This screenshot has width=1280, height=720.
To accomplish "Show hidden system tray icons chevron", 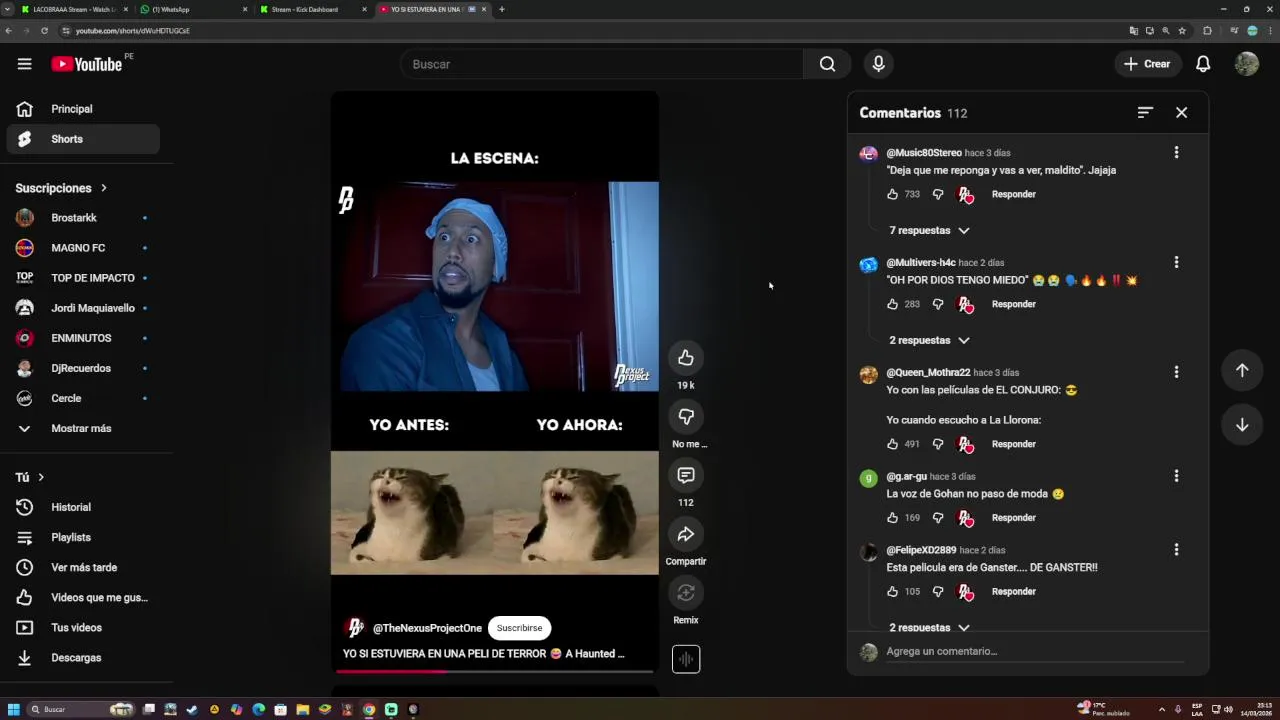I will tap(1161, 710).
